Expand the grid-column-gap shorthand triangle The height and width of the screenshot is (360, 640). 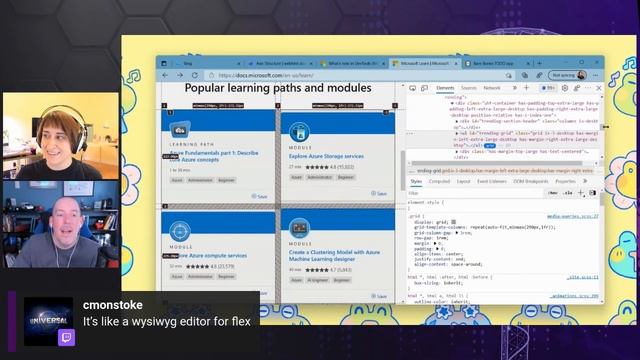(457, 233)
